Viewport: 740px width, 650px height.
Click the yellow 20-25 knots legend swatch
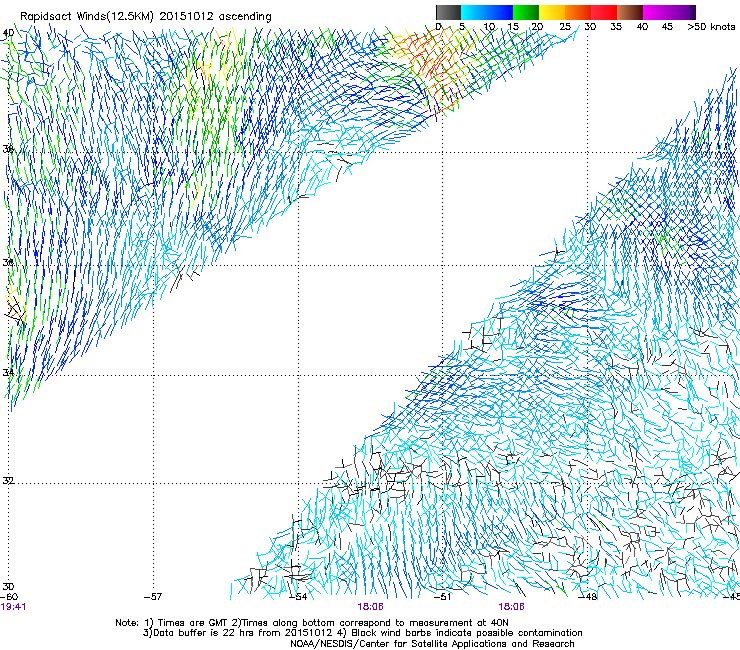[552, 12]
